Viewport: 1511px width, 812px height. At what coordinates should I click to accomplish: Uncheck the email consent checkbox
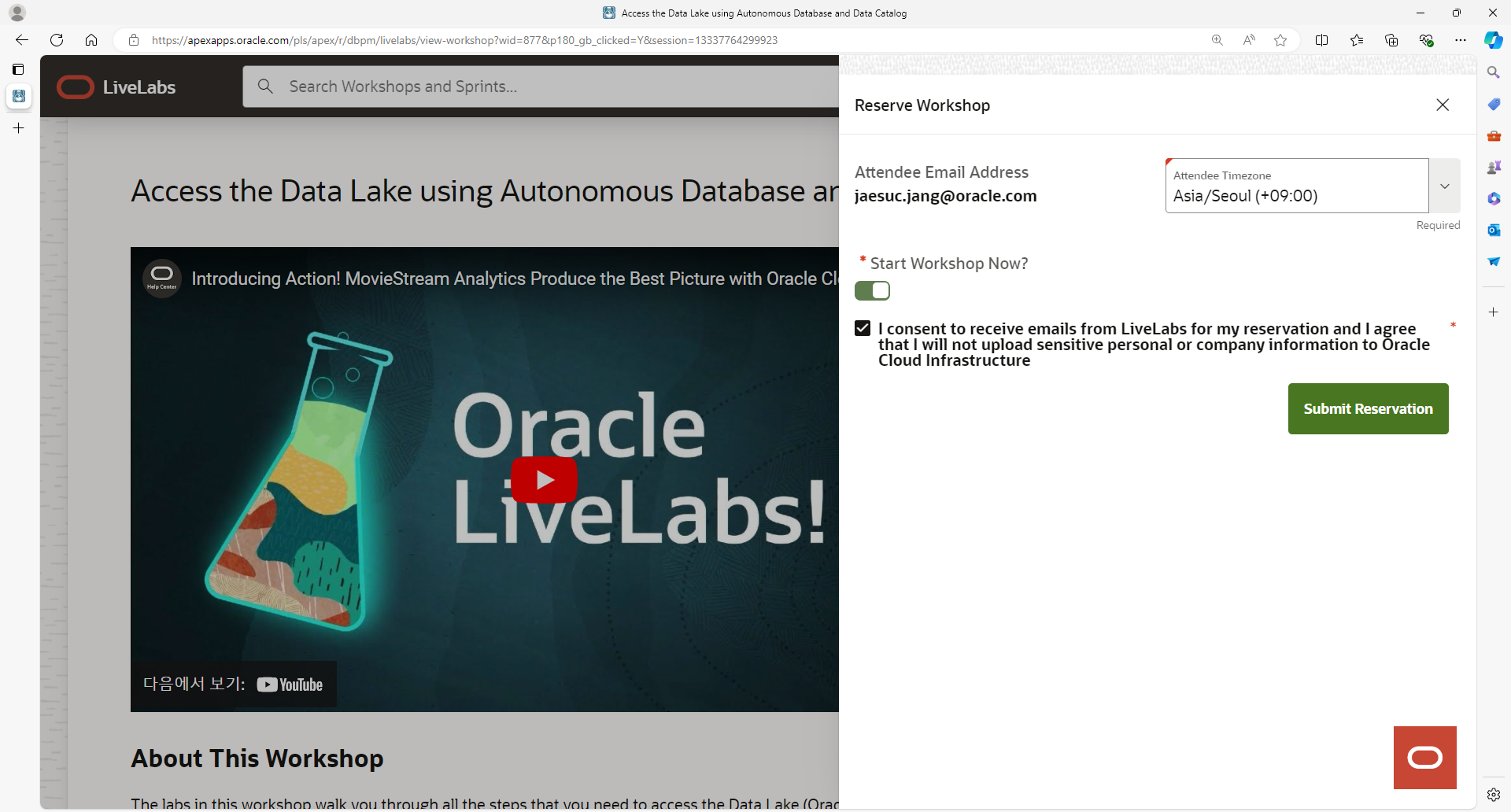tap(863, 328)
